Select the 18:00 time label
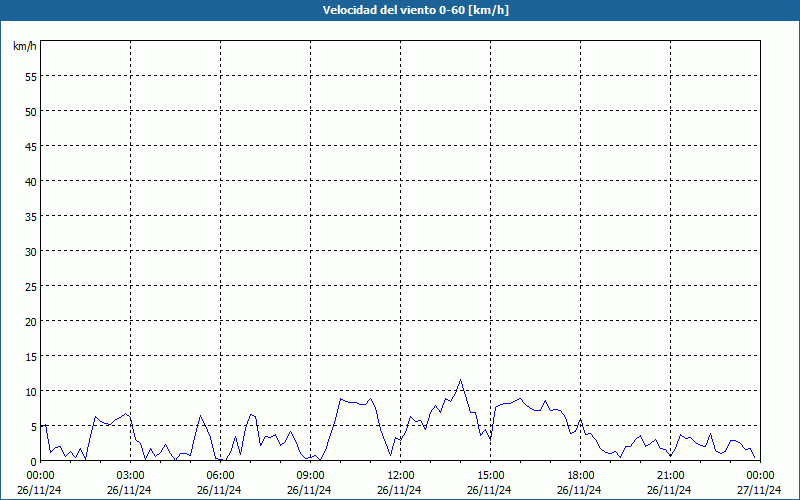 pyautogui.click(x=580, y=476)
